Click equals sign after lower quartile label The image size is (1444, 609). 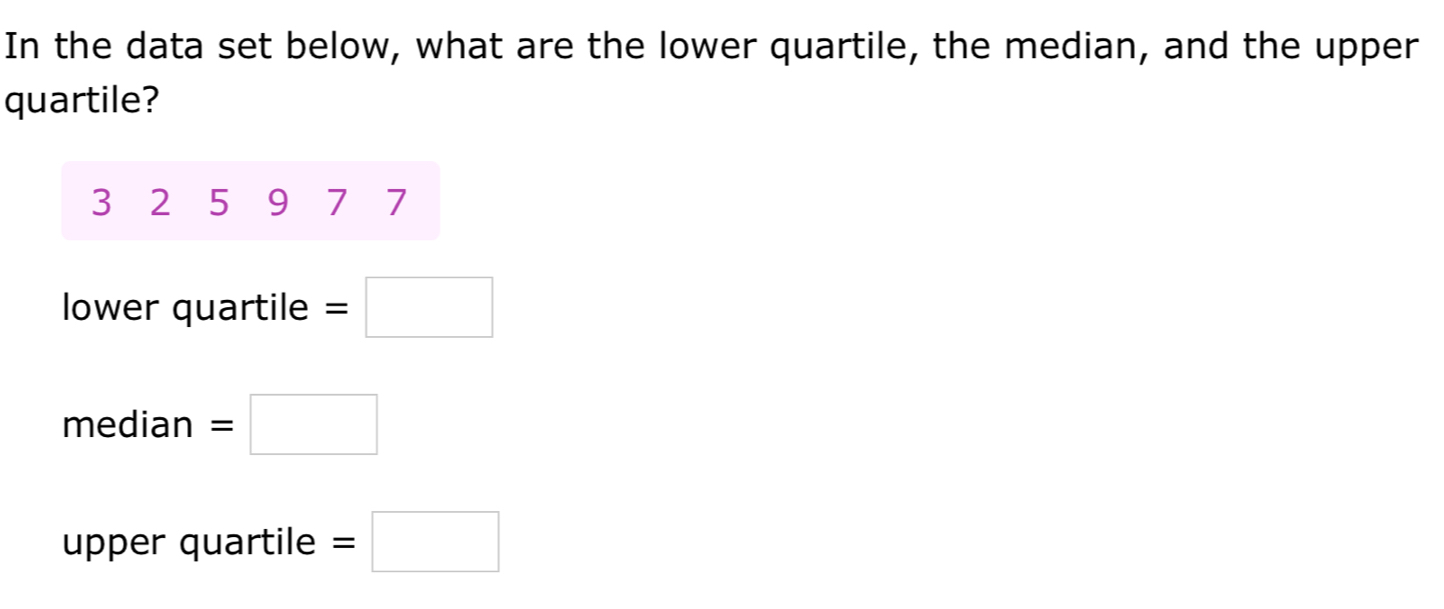pyautogui.click(x=339, y=310)
